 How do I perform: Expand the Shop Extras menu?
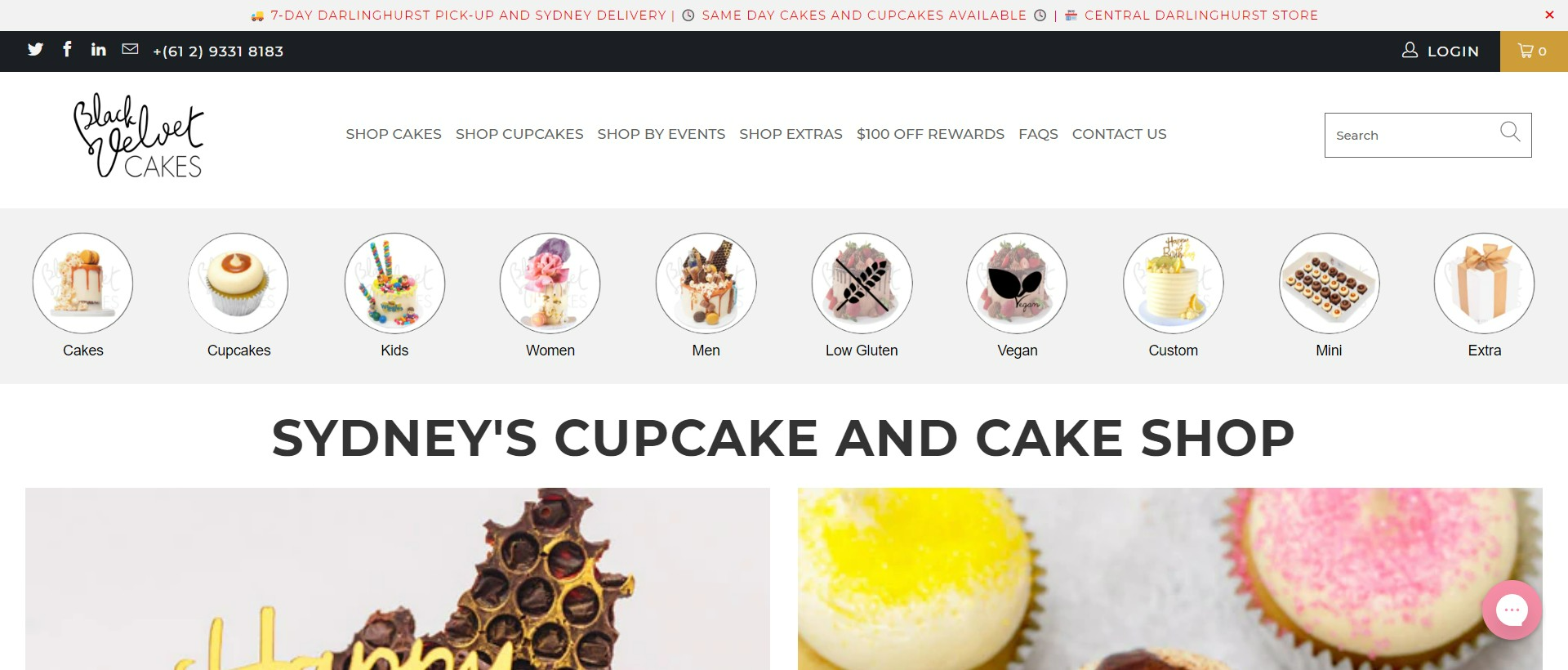tap(791, 134)
